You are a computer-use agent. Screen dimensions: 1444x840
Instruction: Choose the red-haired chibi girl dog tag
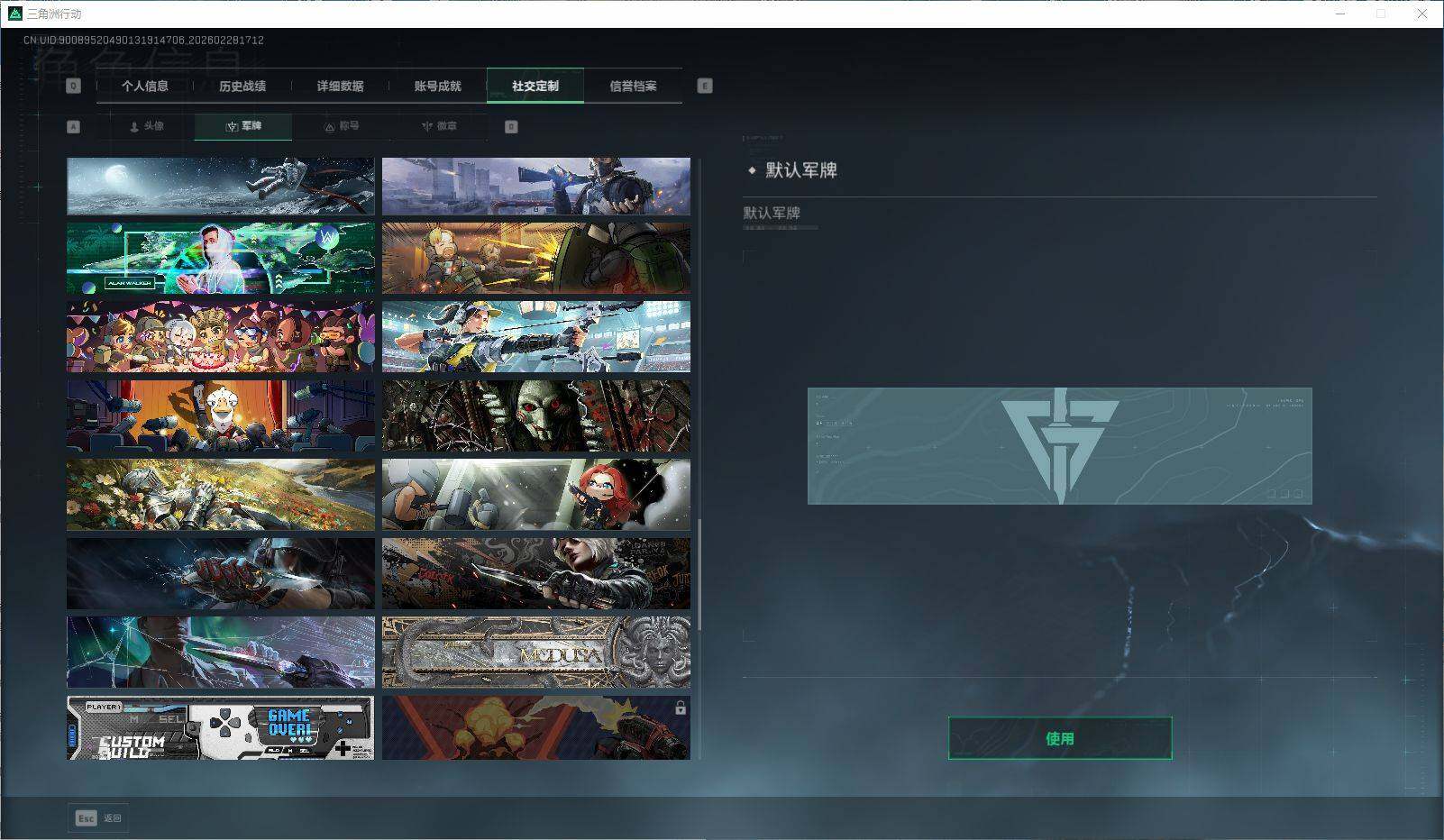click(x=536, y=495)
